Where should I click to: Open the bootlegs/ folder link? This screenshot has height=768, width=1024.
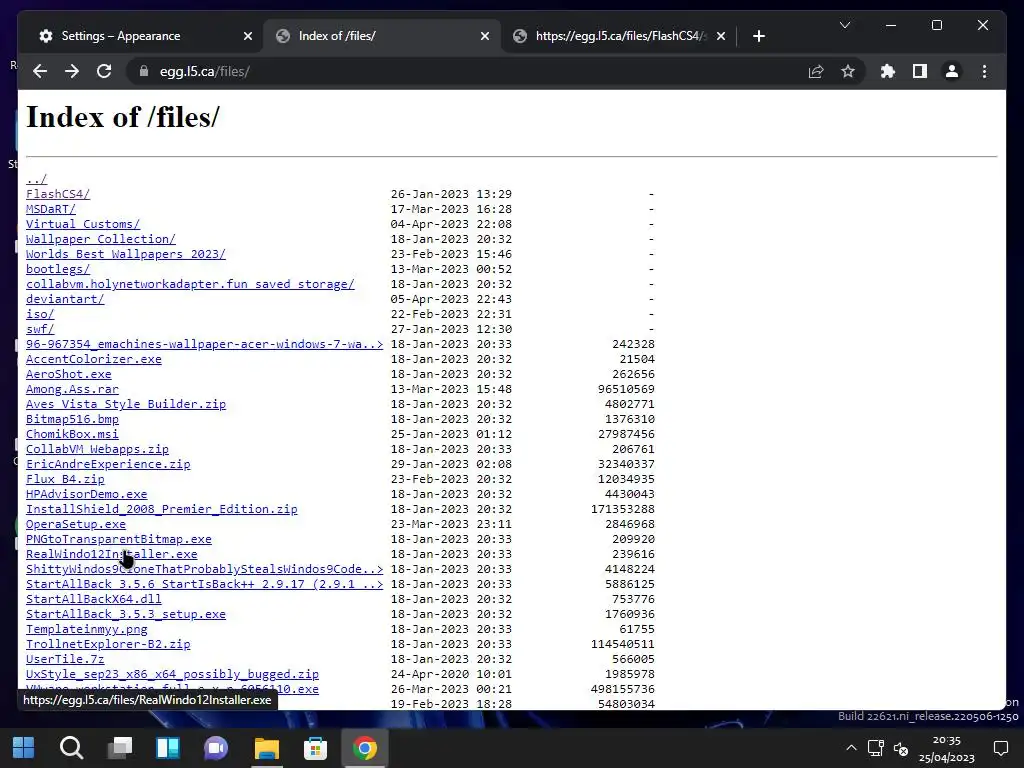pos(58,269)
